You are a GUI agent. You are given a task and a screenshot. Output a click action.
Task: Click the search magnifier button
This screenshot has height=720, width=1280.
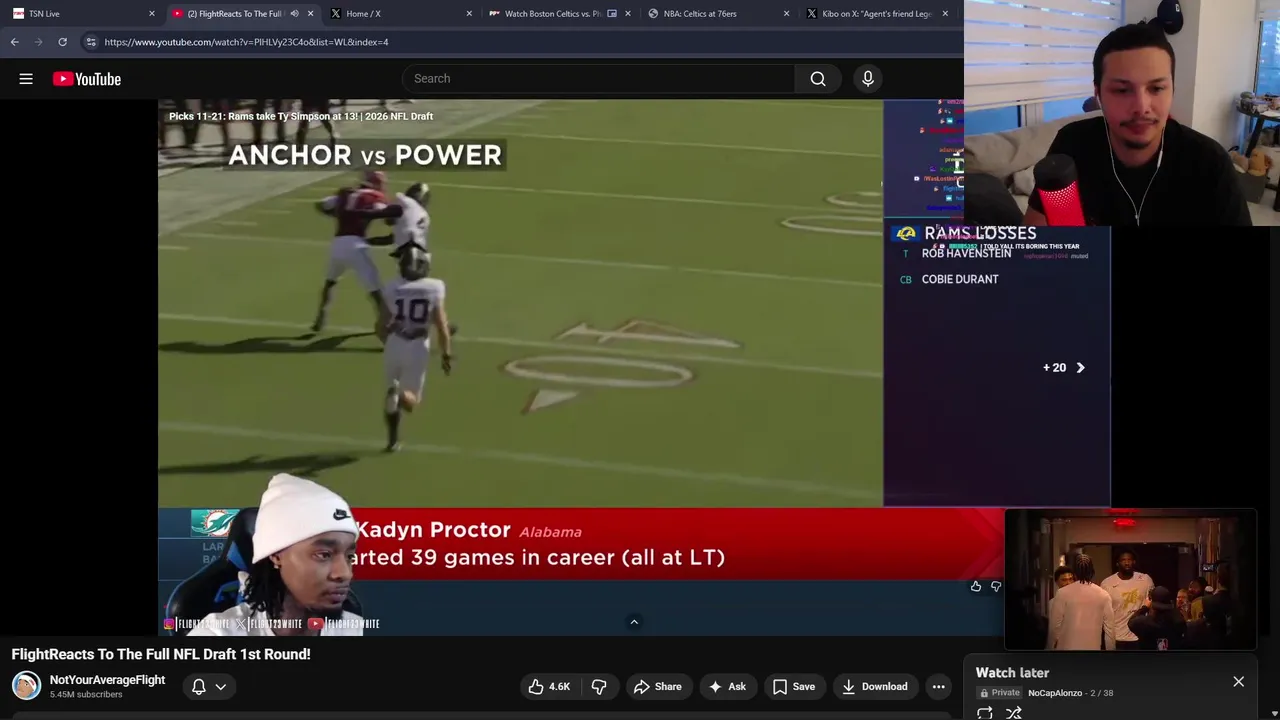(x=818, y=79)
